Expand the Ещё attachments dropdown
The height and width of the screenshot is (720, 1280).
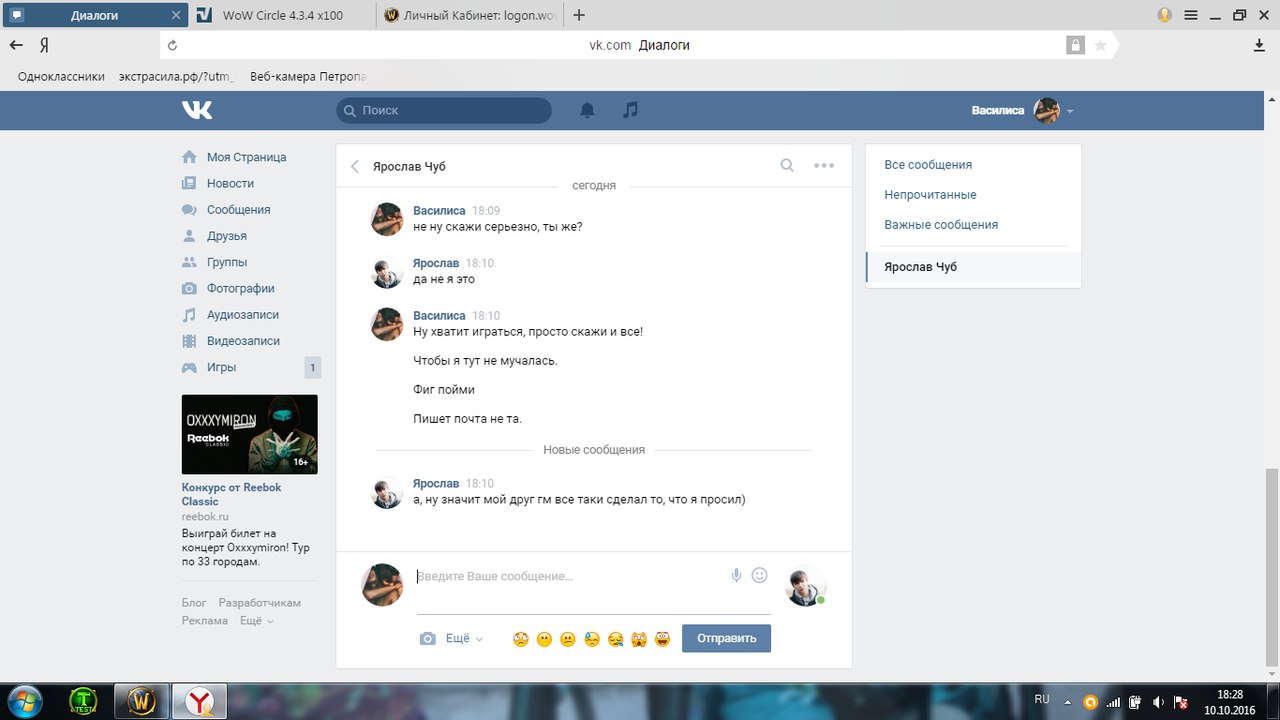464,638
